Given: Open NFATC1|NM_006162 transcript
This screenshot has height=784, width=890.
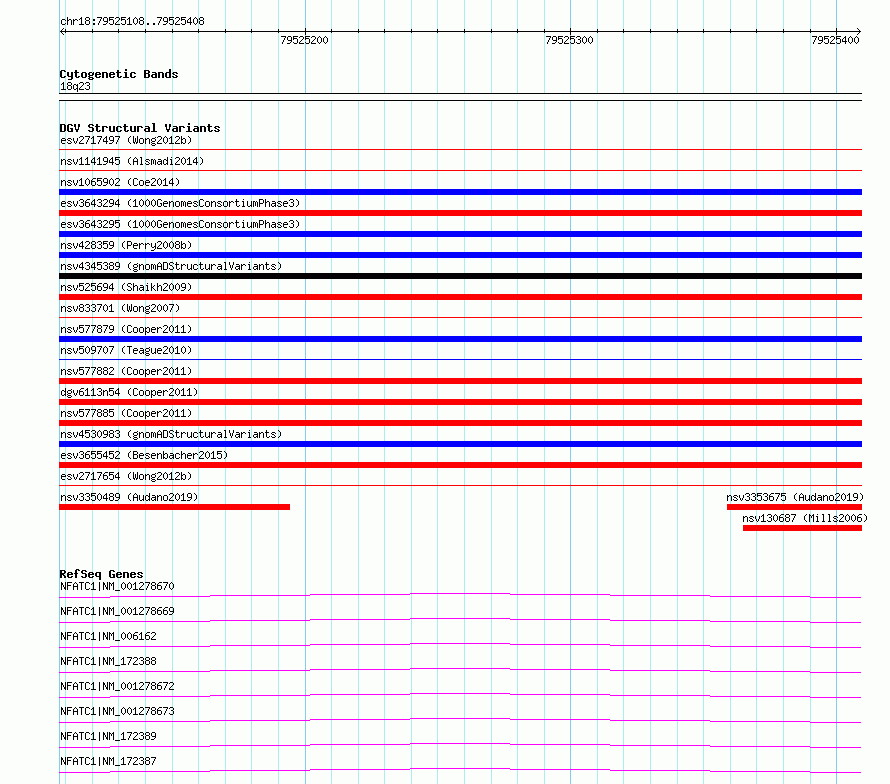Looking at the screenshot, I should (x=108, y=636).
